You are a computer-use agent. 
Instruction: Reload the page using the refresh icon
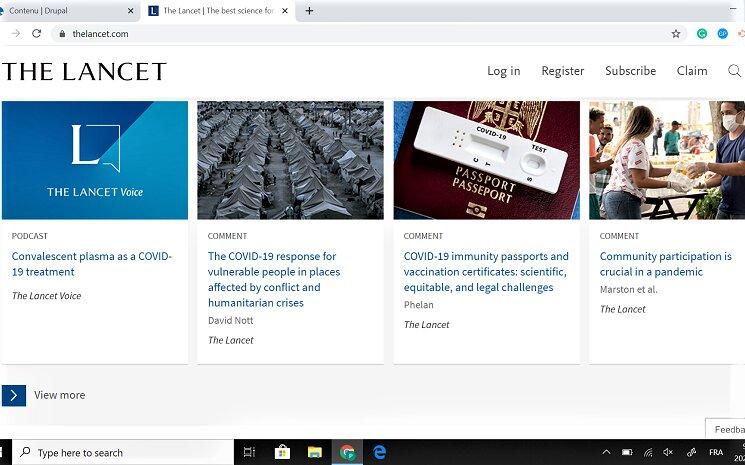tap(37, 33)
